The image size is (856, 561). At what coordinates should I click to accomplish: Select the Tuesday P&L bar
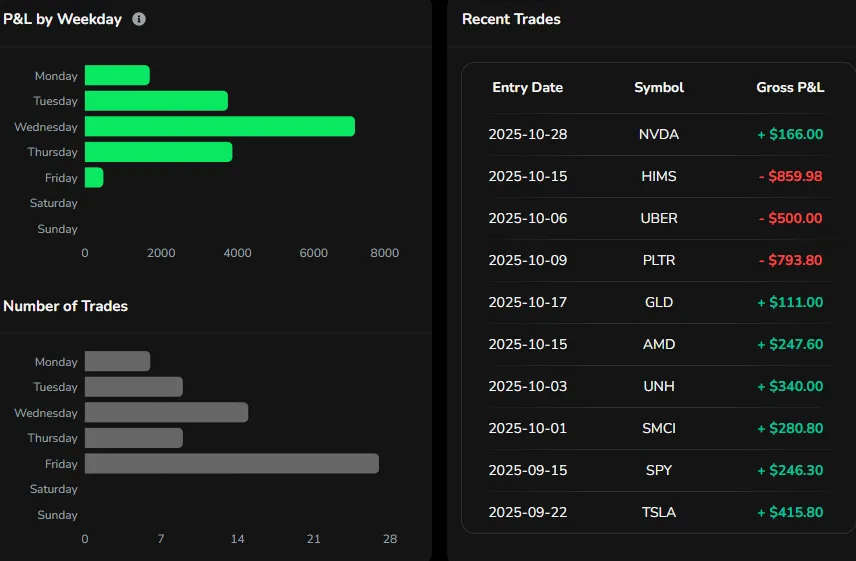tap(156, 101)
